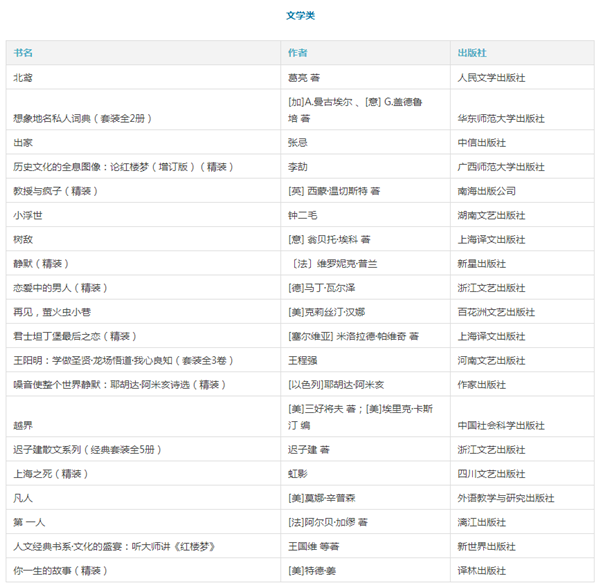Viewport: 600px width, 587px height.
Task: Click the 文学类 heading at top
Action: [299, 16]
